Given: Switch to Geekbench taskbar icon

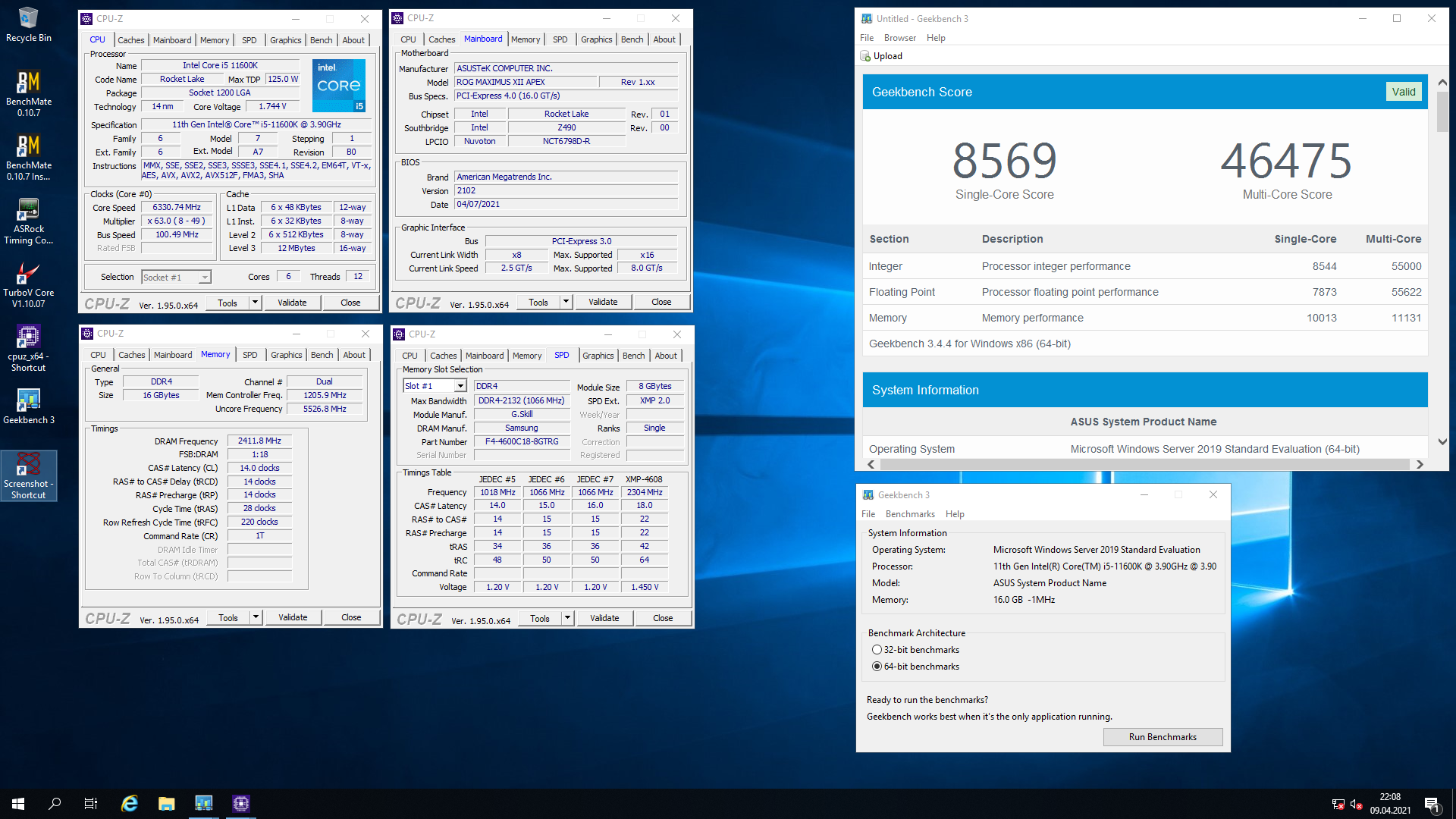Looking at the screenshot, I should point(204,804).
